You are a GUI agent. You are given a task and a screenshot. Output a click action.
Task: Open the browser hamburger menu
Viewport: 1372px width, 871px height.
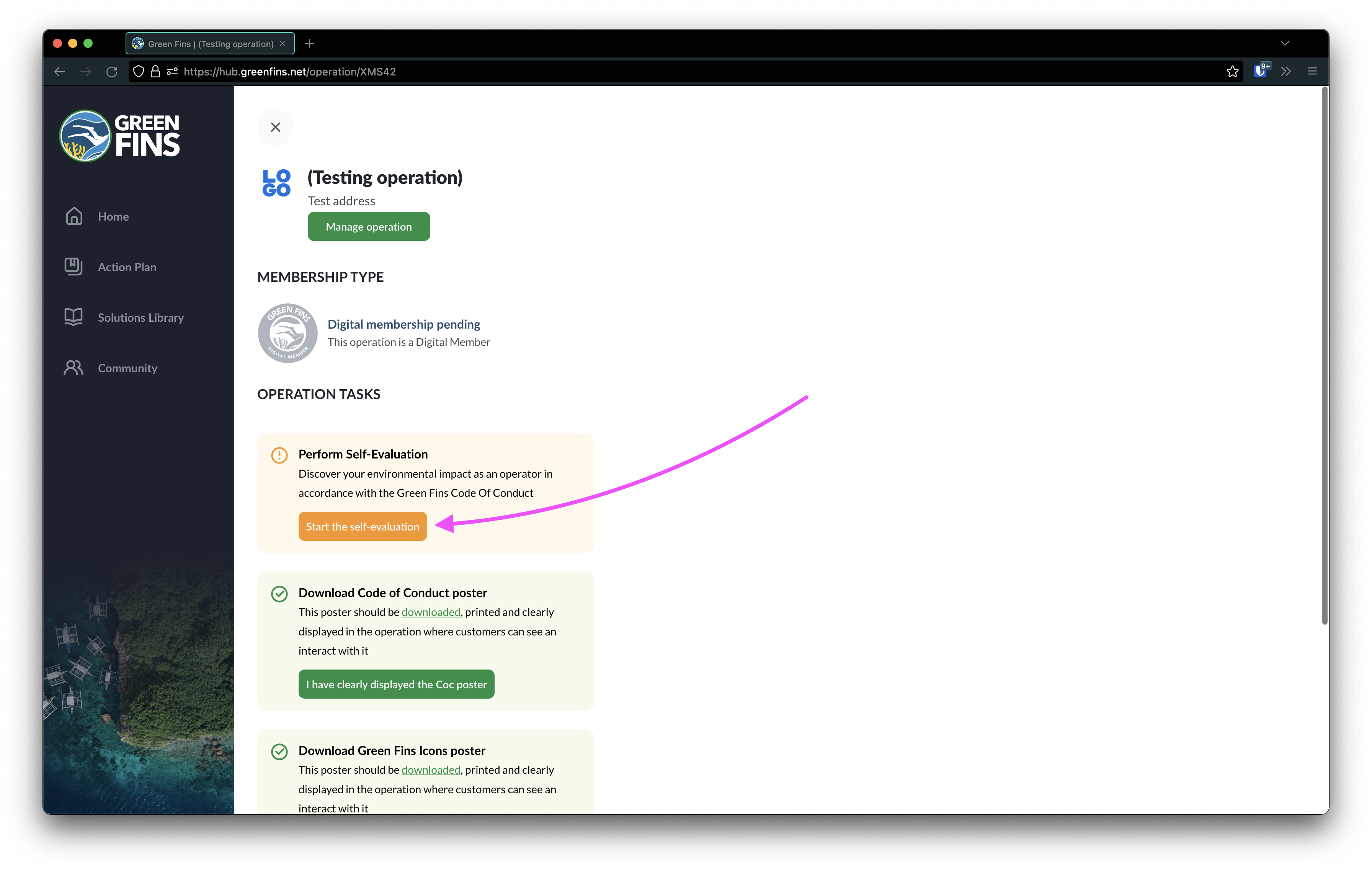(x=1312, y=71)
